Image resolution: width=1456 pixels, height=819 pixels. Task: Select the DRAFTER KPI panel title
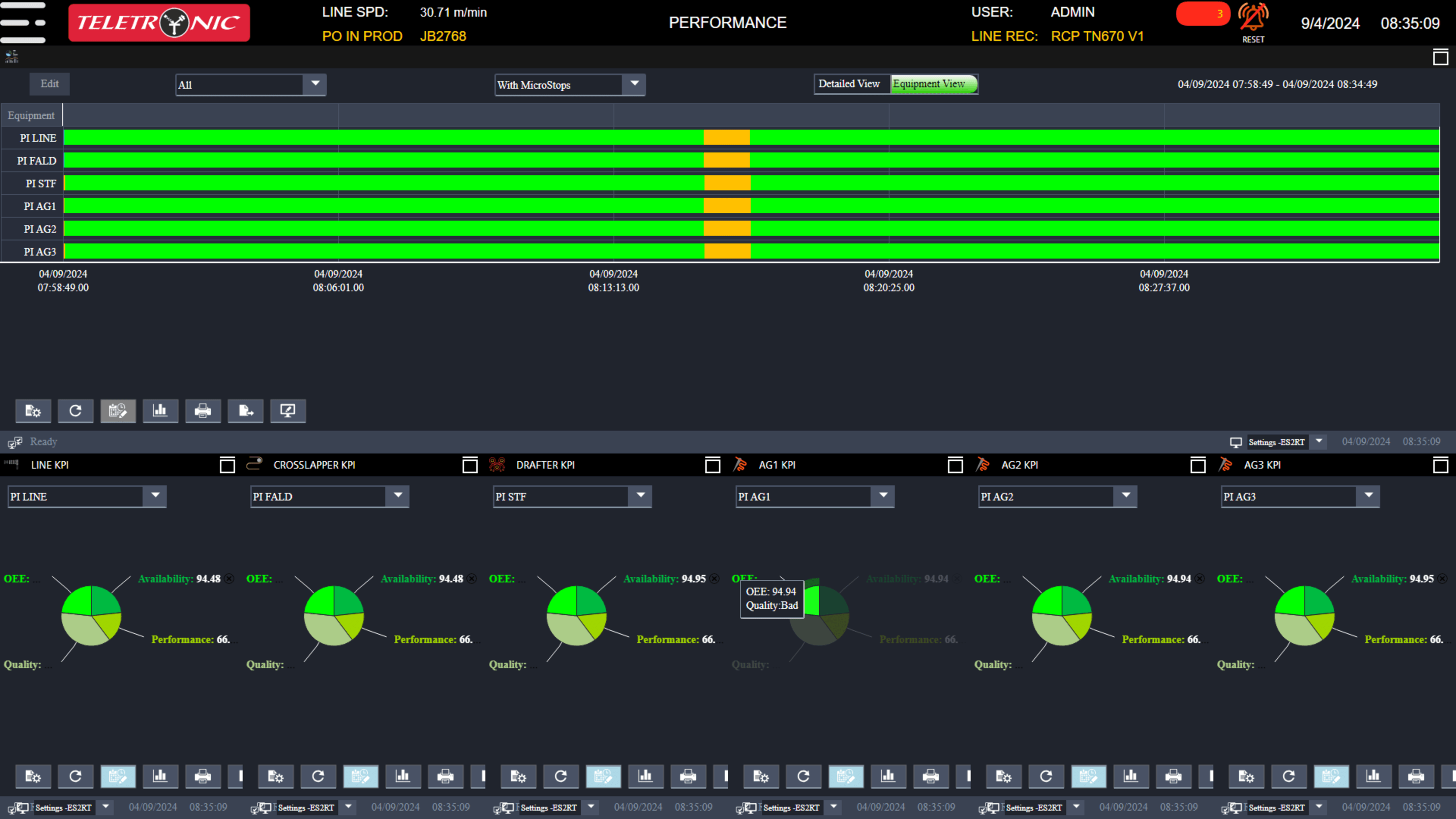(x=545, y=465)
